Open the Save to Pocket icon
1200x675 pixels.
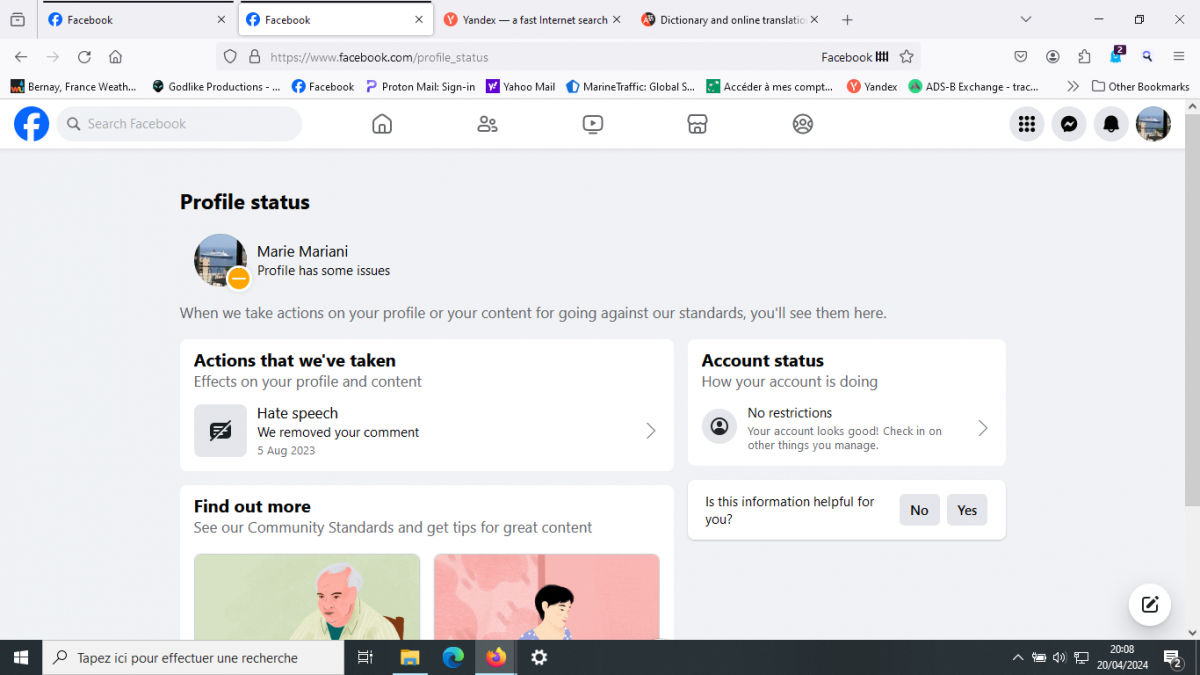coord(1021,57)
